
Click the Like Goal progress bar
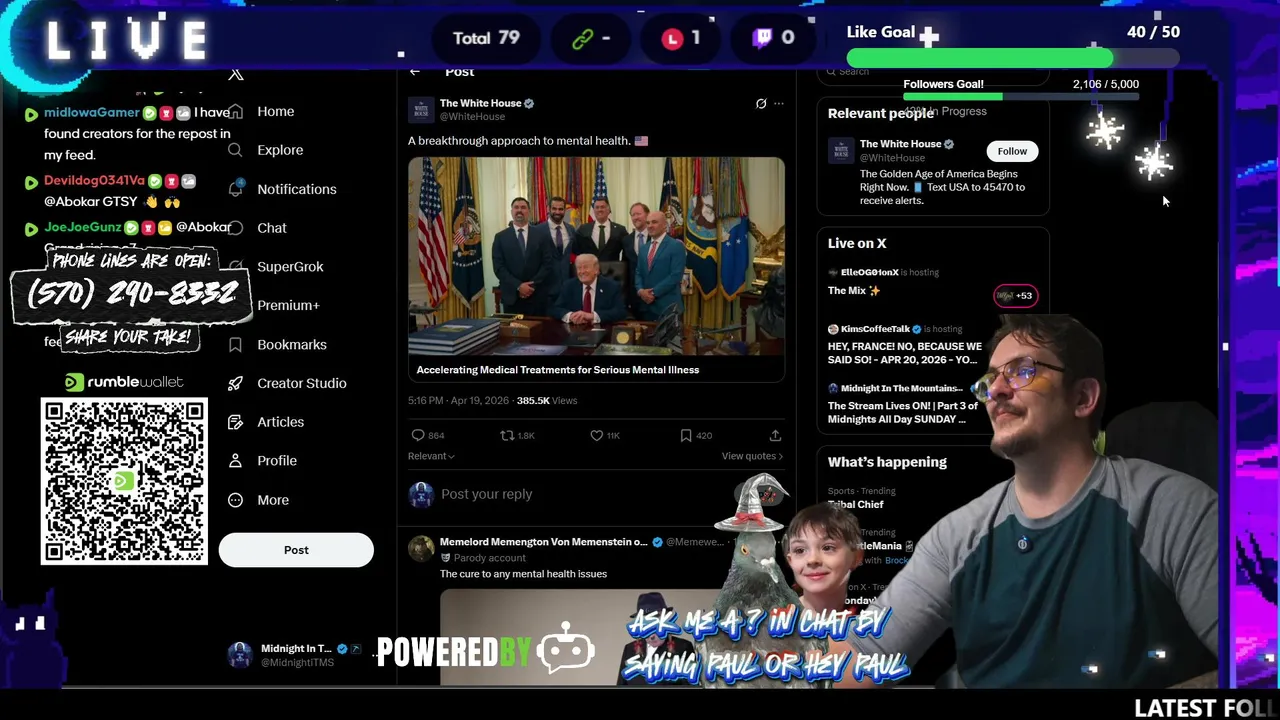1013,60
